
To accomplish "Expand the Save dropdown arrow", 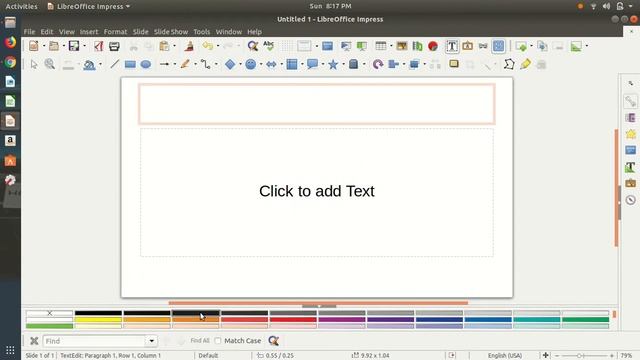I will point(84,46).
